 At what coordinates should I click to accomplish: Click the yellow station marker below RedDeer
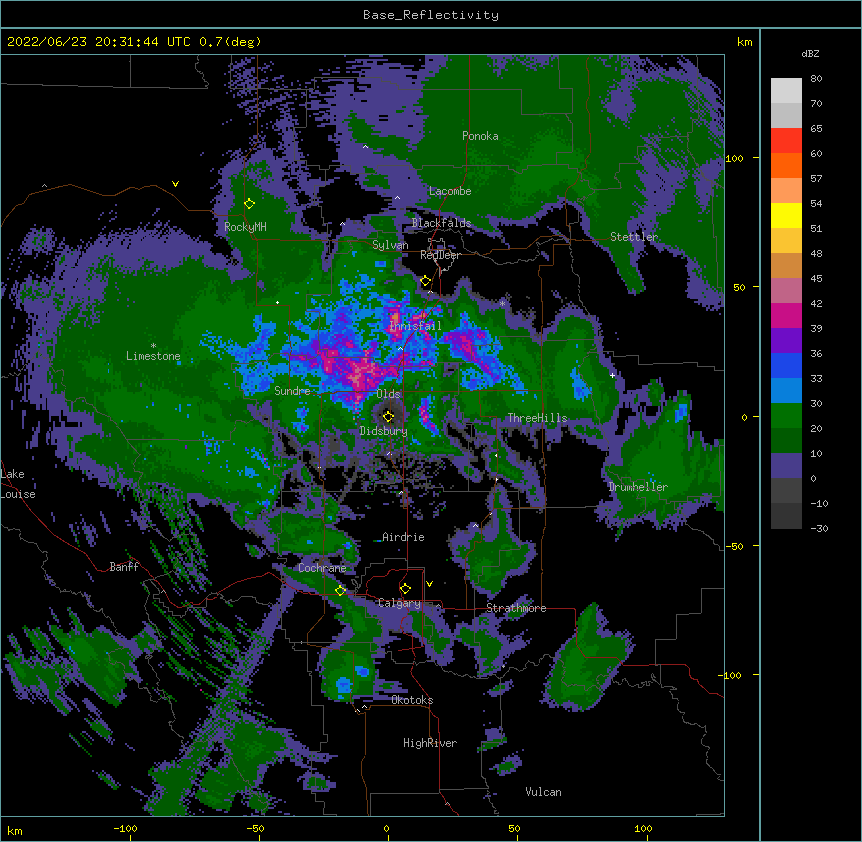click(426, 281)
